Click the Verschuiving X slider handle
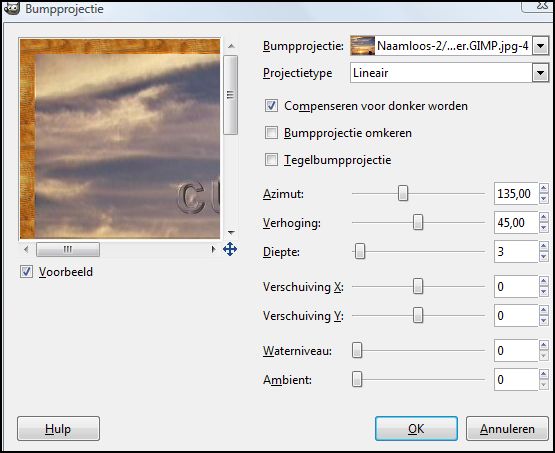 coord(418,286)
